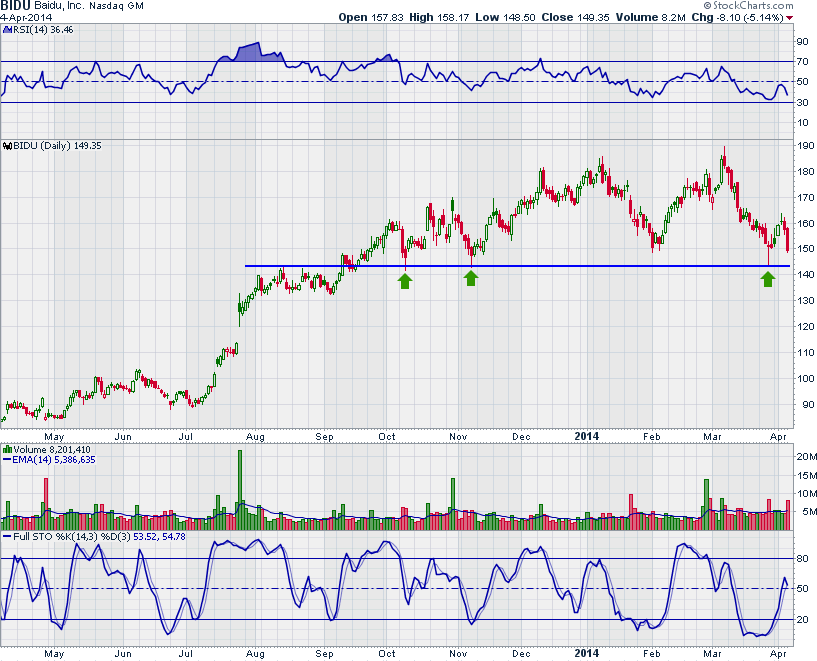817x661 pixels.
Task: Click the 'RSI(14) 36.46' legend text
Action: pos(43,30)
